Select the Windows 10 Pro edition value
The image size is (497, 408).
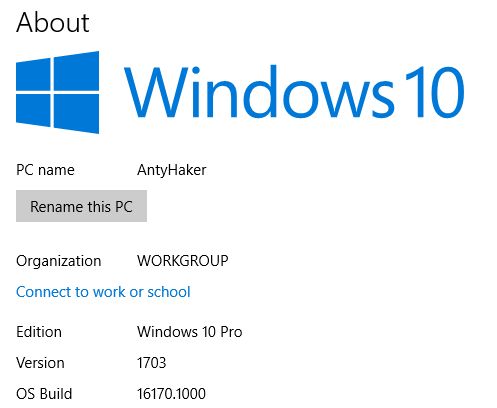tap(190, 332)
